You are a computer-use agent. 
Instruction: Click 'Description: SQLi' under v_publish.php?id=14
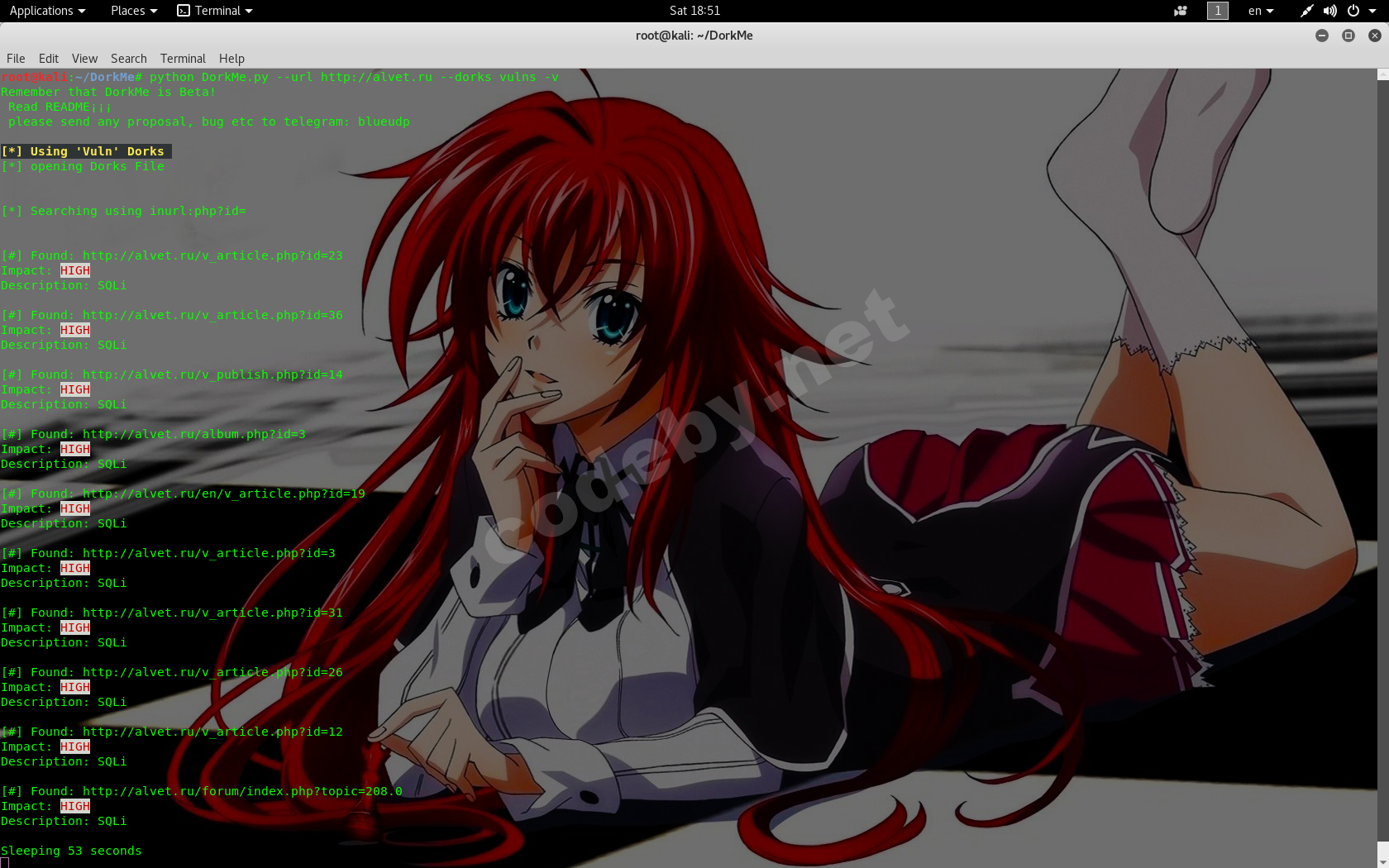tap(64, 404)
